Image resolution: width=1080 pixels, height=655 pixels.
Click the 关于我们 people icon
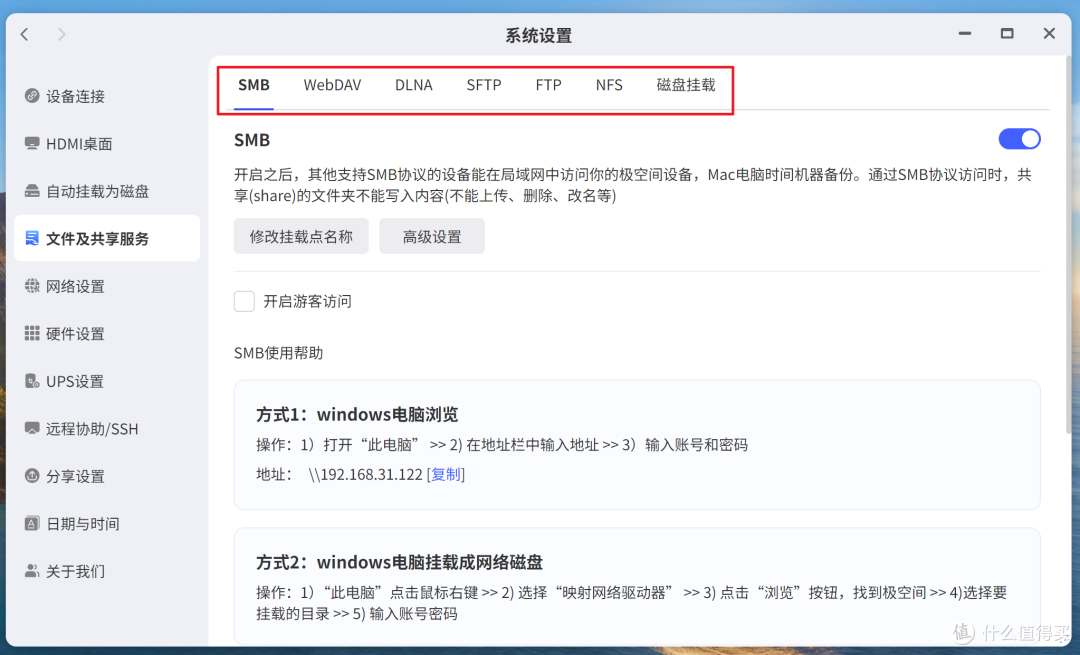coord(32,571)
